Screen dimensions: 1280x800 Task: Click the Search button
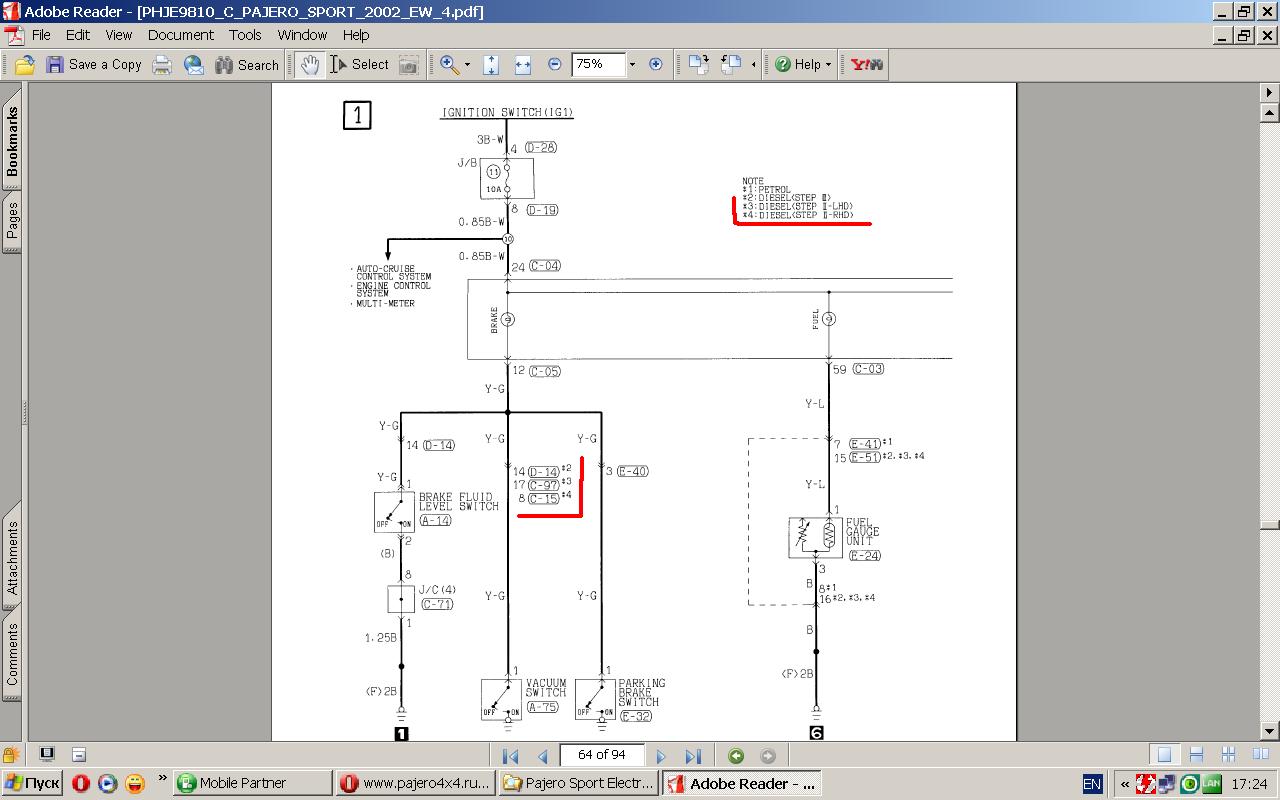coord(247,65)
